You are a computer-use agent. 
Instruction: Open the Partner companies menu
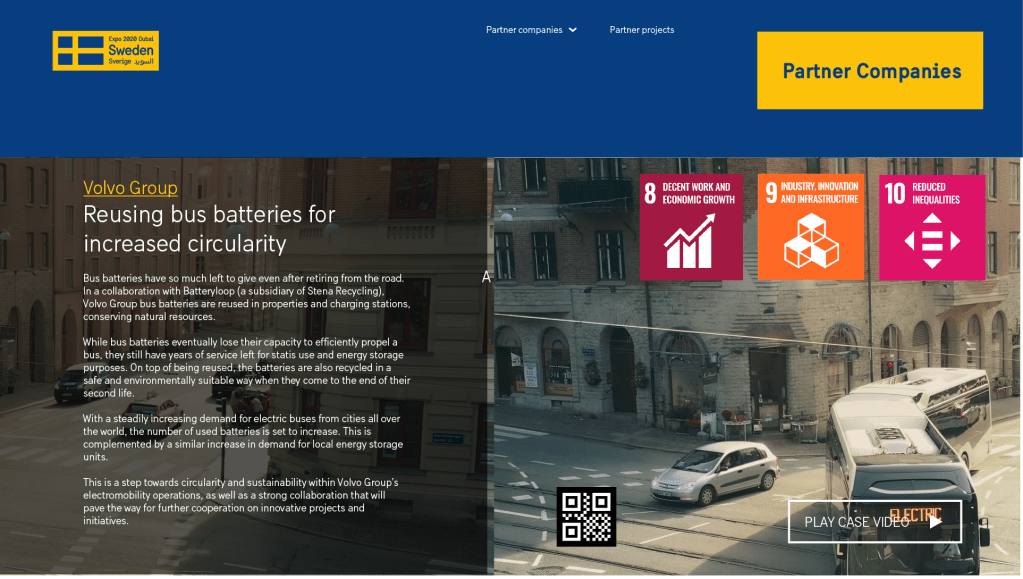[524, 30]
